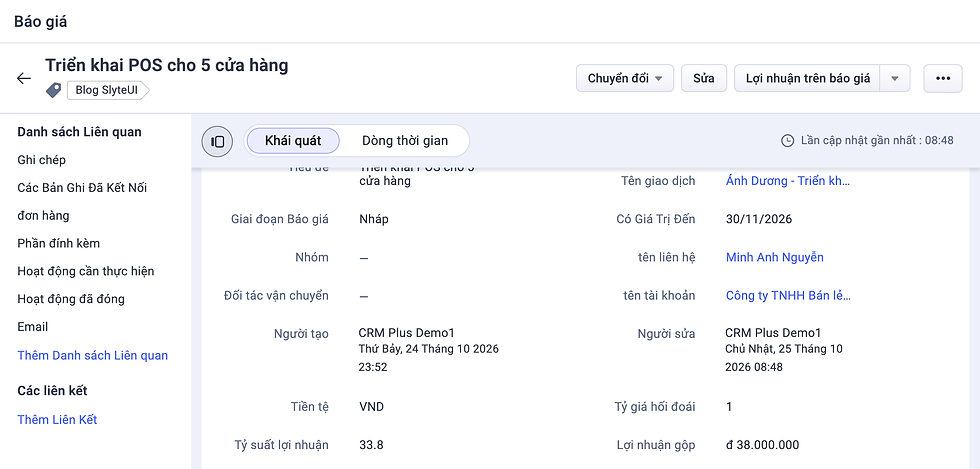This screenshot has height=469, width=980.
Task: Open the đơn hàng related list
Action: [43, 216]
